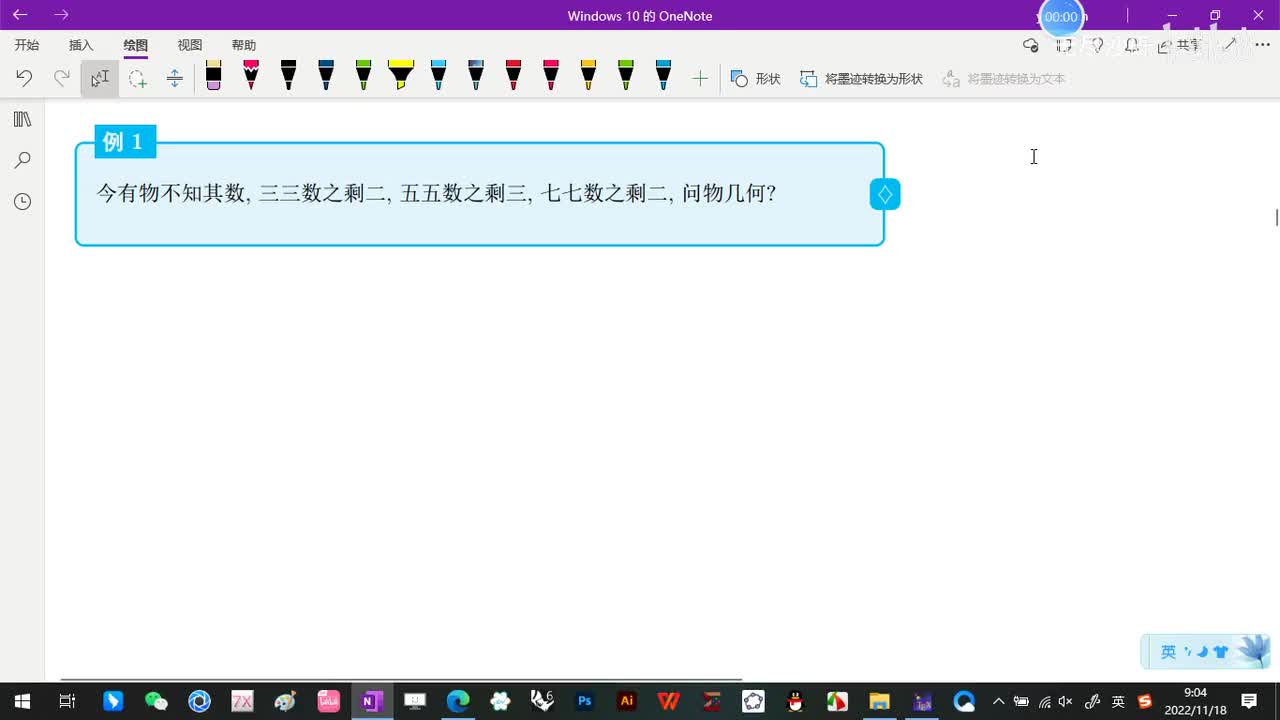Click the 例 1 label
Image resolution: width=1280 pixels, height=720 pixels.
(x=125, y=142)
